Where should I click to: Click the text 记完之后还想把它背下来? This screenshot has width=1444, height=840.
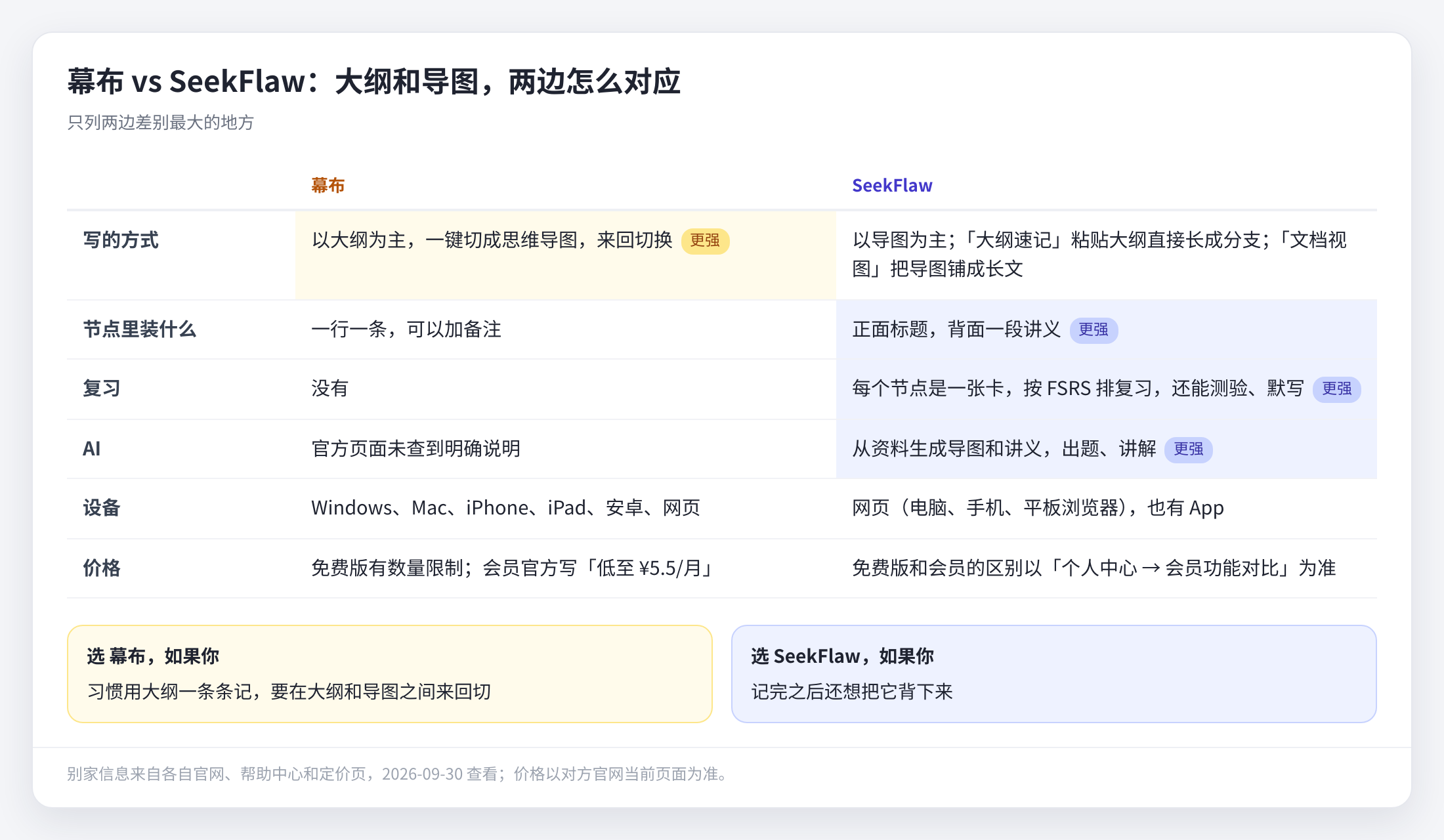[852, 692]
